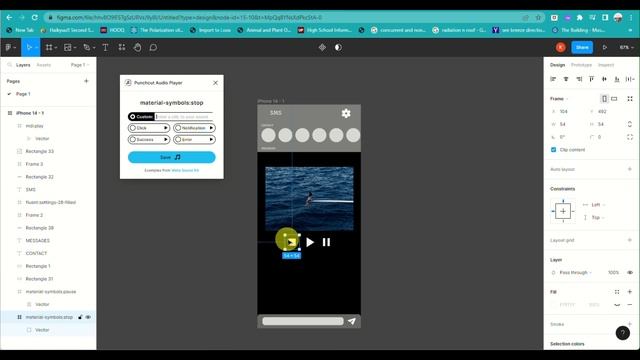Screen dimensions: 640x360
Task: Select the Comment tool
Action: (153, 47)
